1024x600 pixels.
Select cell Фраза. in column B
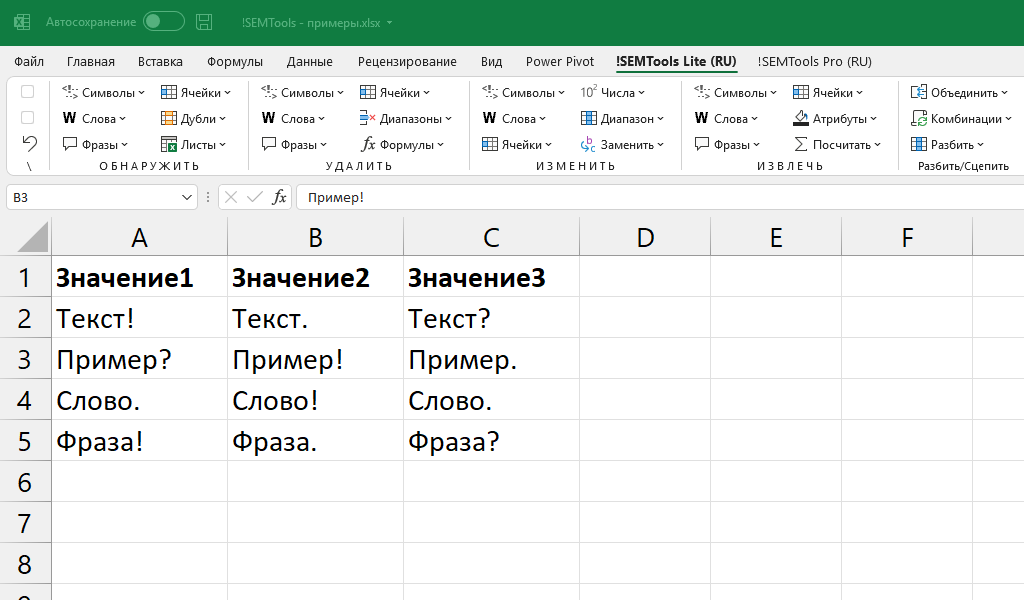[315, 441]
